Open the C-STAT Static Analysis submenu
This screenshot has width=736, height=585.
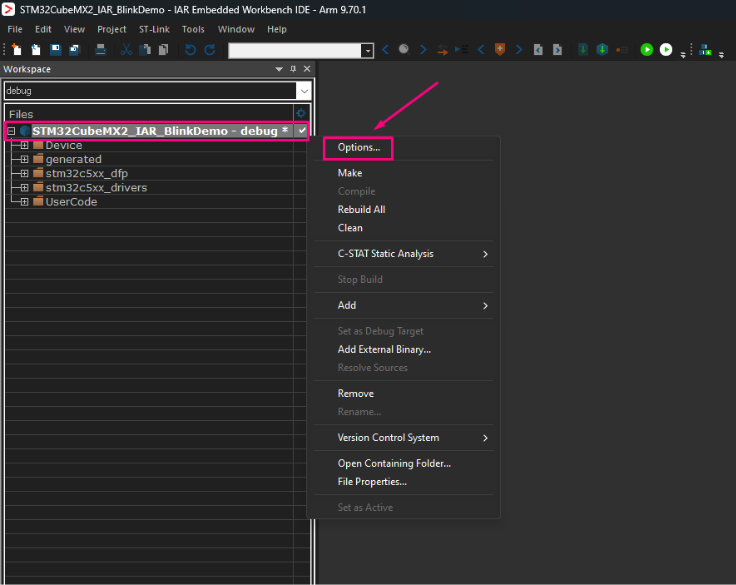click(x=403, y=254)
